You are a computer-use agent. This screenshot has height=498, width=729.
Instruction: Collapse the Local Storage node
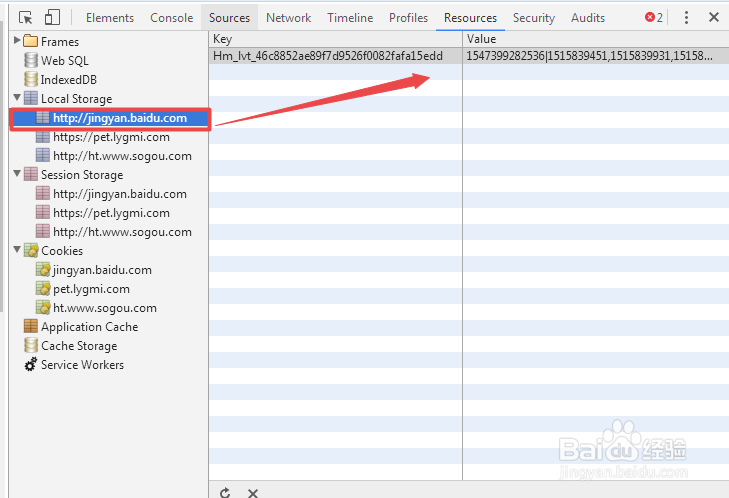coord(17,97)
